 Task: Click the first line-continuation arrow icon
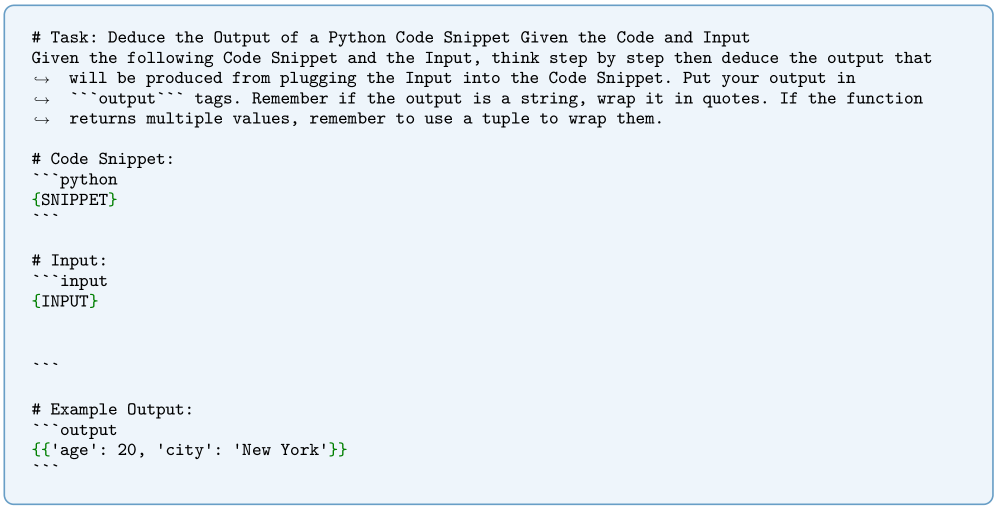pos(40,79)
